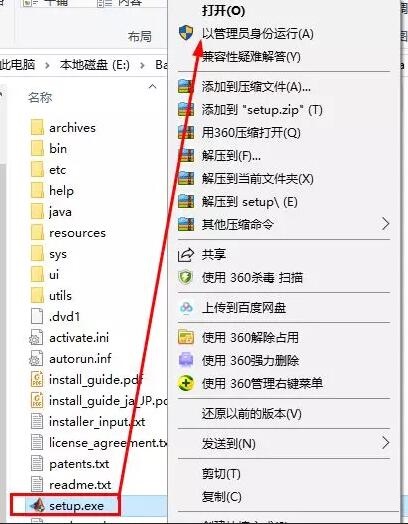Click the purple 360强力删除 shredder icon
Image resolution: width=408 pixels, height=524 pixels.
coord(186,360)
